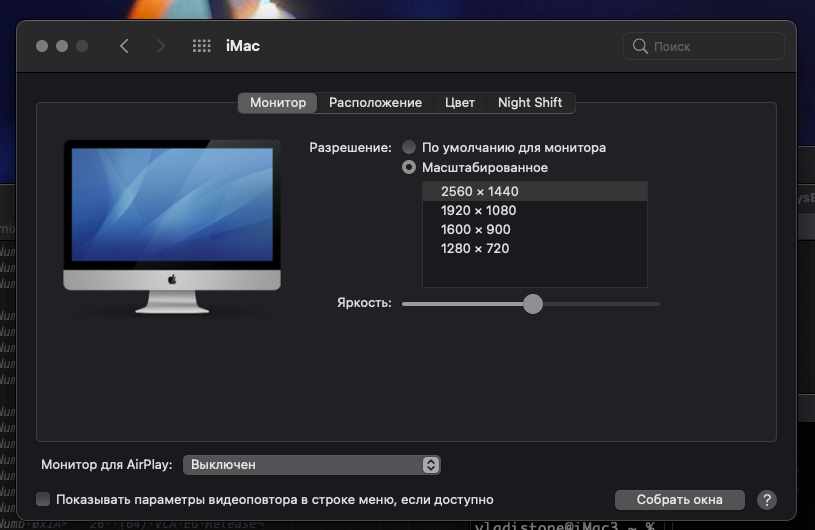Viewport: 815px width, 530px height.
Task: Click the Собрать окна button
Action: pos(679,500)
